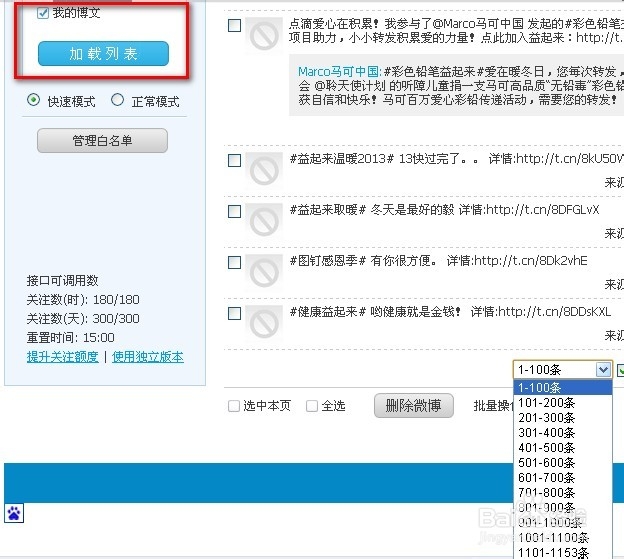Choose 401-500条 from the dropdown list

(x=563, y=448)
